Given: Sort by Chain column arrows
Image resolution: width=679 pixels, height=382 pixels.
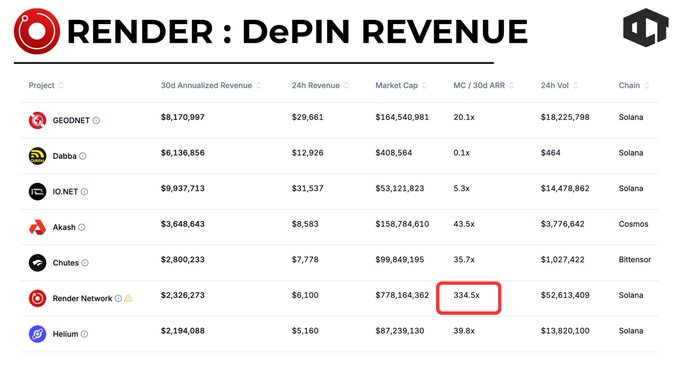Looking at the screenshot, I should pyautogui.click(x=647, y=85).
